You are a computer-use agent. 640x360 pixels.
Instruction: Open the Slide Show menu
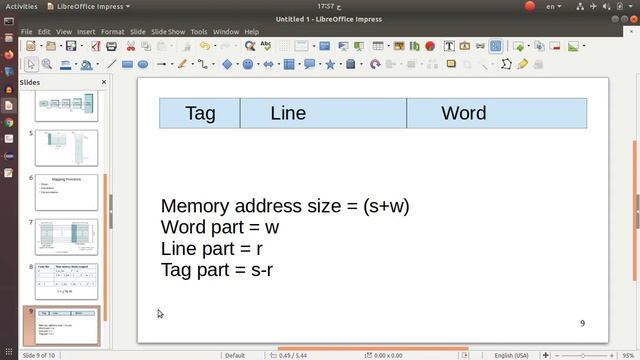[168, 31]
